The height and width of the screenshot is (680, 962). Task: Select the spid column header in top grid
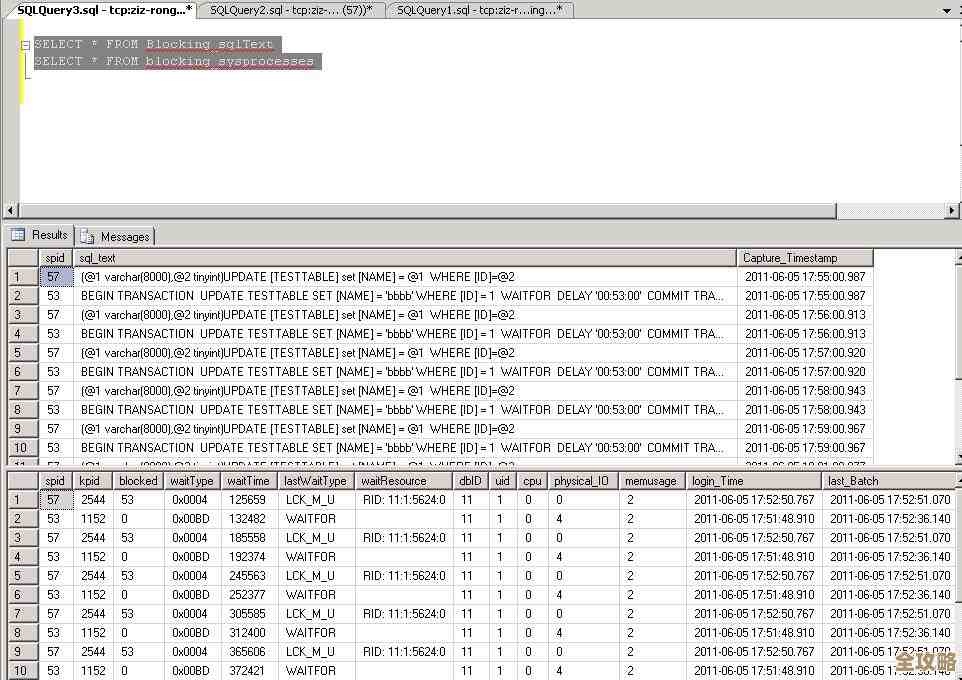55,257
